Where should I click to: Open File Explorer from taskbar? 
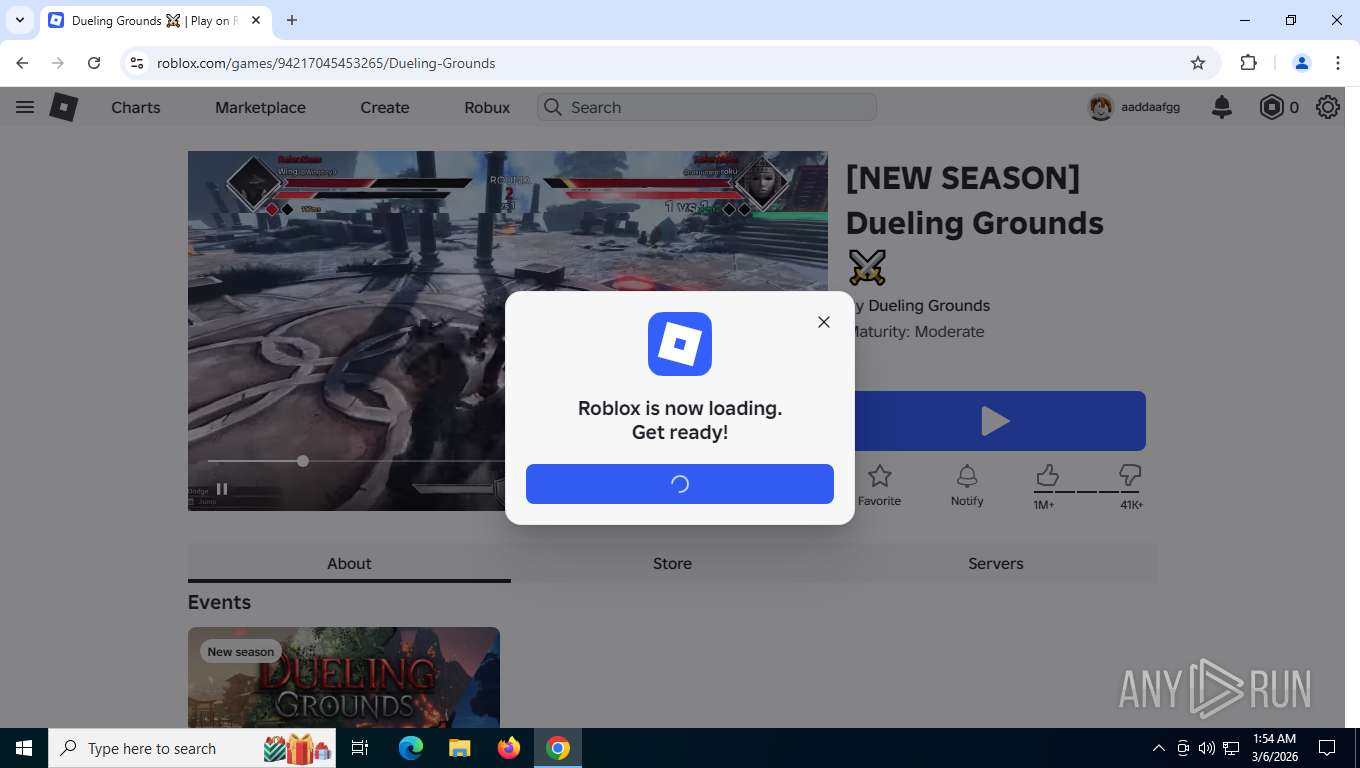[x=459, y=748]
